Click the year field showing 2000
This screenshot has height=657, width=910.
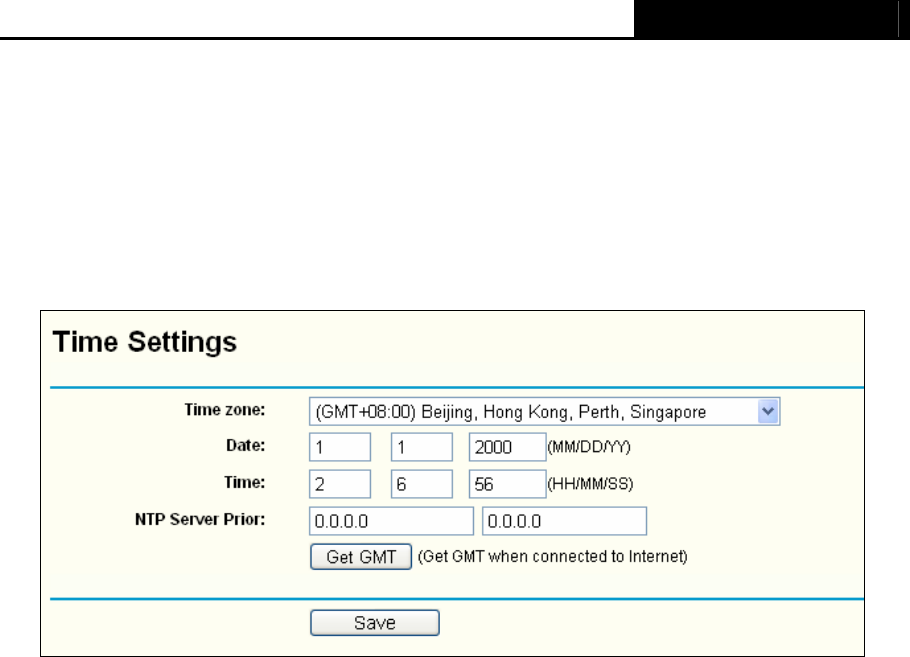(507, 447)
